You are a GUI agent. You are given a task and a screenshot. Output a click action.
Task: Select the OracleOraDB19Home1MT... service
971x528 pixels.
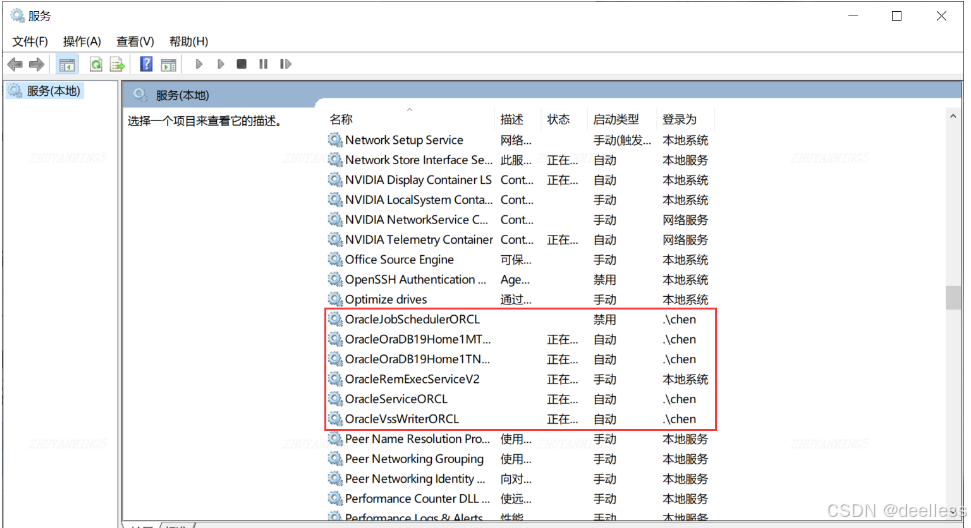417,339
